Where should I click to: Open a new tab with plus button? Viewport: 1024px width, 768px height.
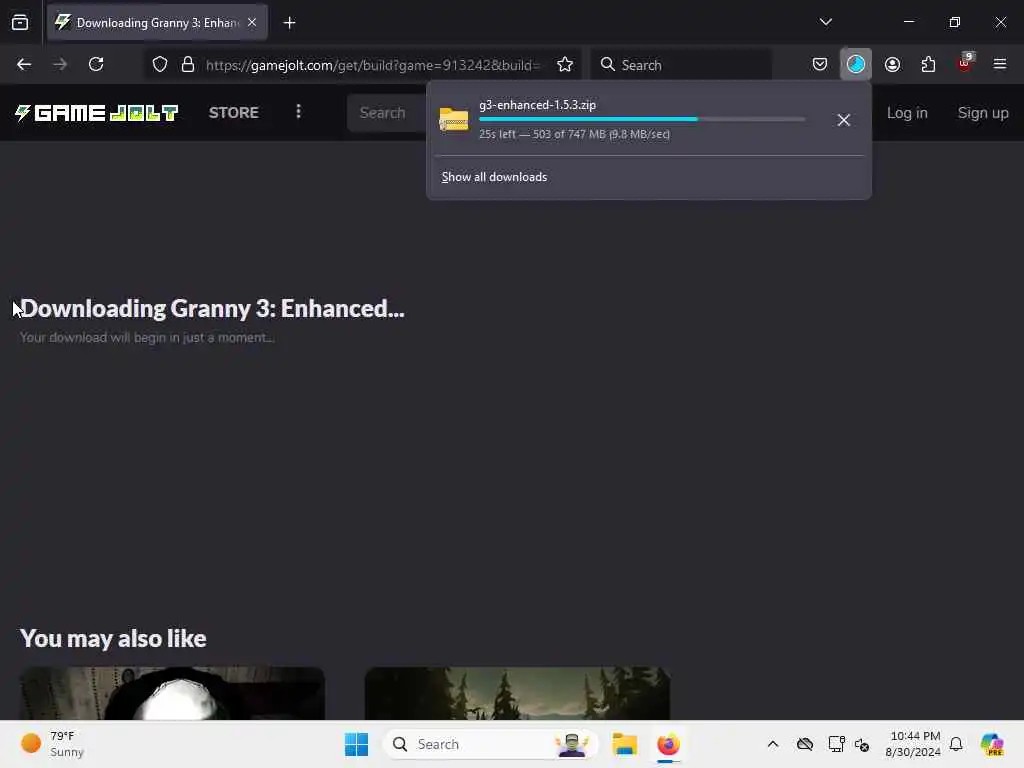tap(289, 23)
